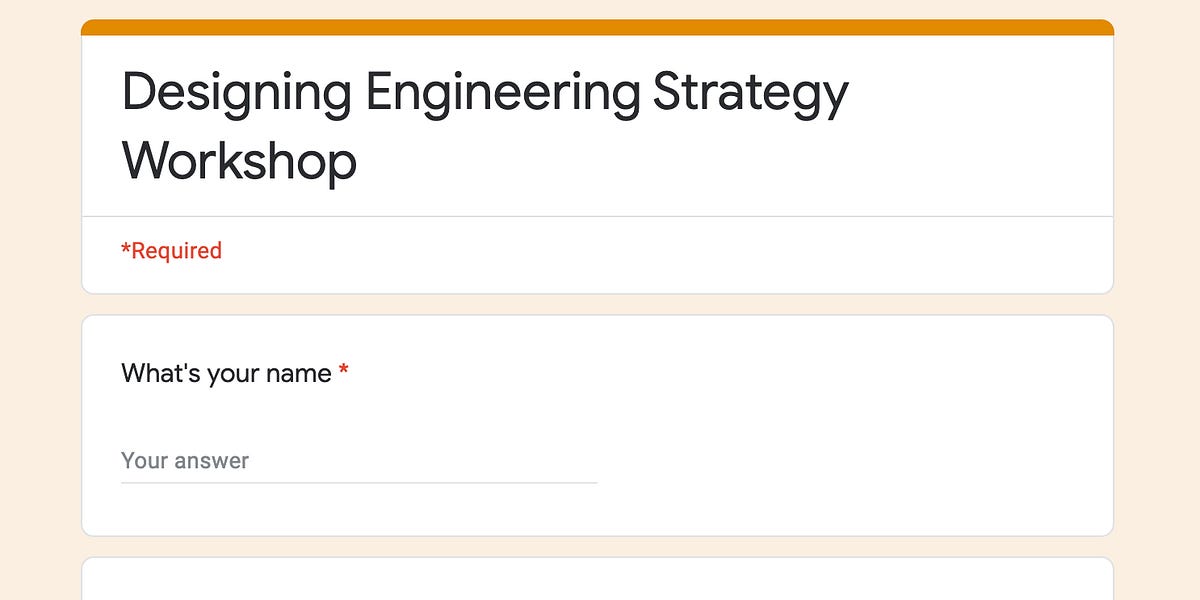Click the placeholder text "Your answer"
This screenshot has height=600, width=1200.
point(183,460)
